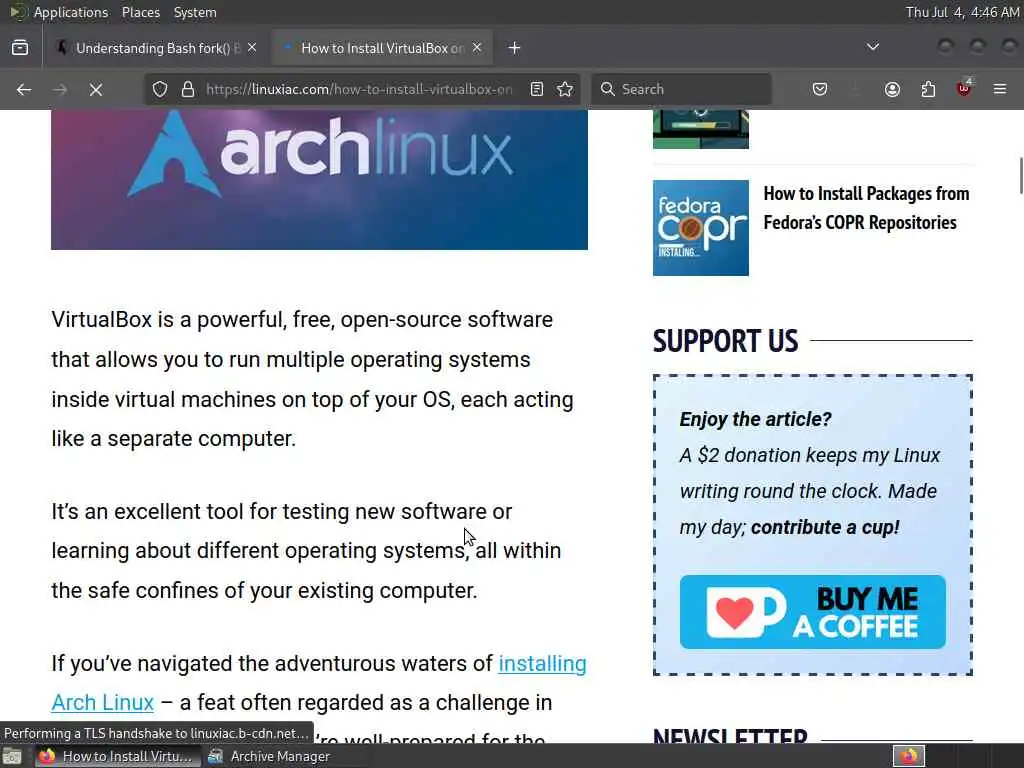The width and height of the screenshot is (1024, 768).
Task: Toggle reader view icon
Action: point(537,89)
